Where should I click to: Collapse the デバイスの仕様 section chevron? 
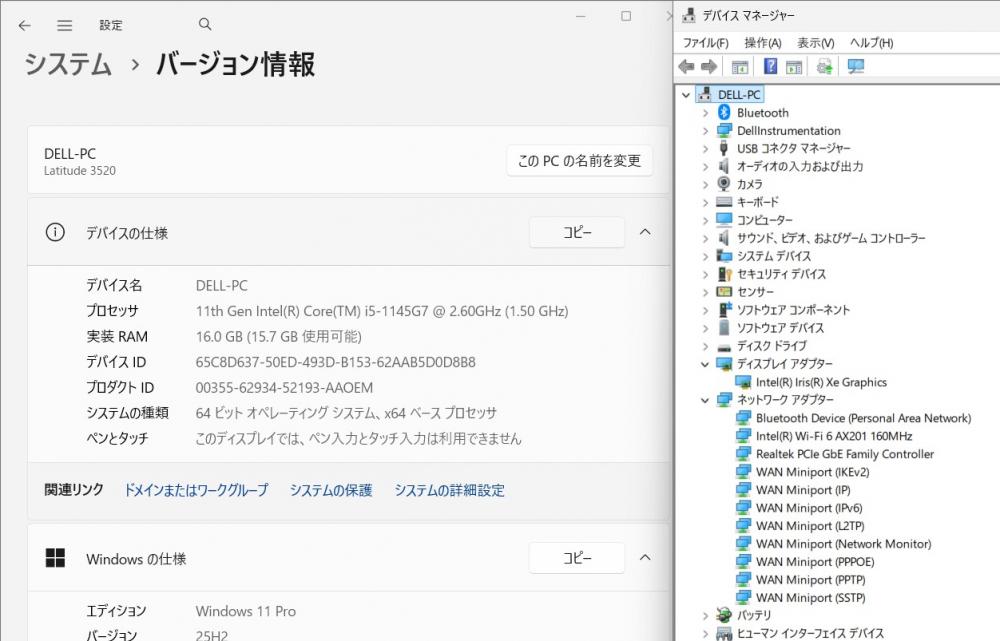point(645,232)
